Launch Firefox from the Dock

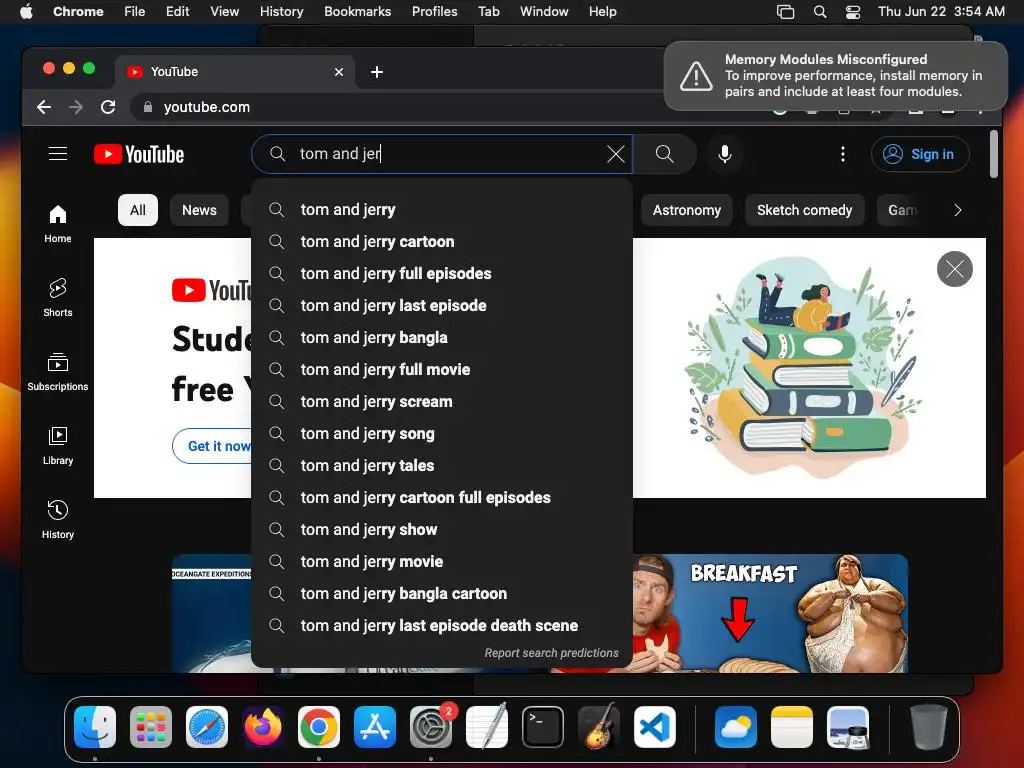(263, 727)
